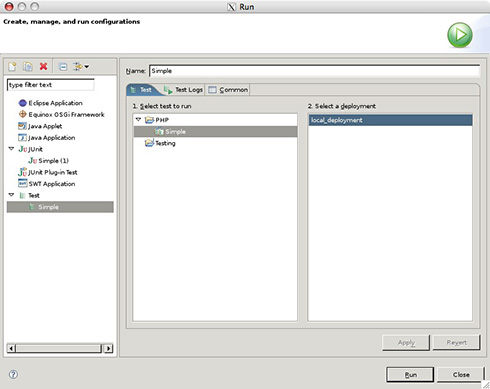Click the green run banner icon
Viewport: 490px width, 389px height.
460,35
